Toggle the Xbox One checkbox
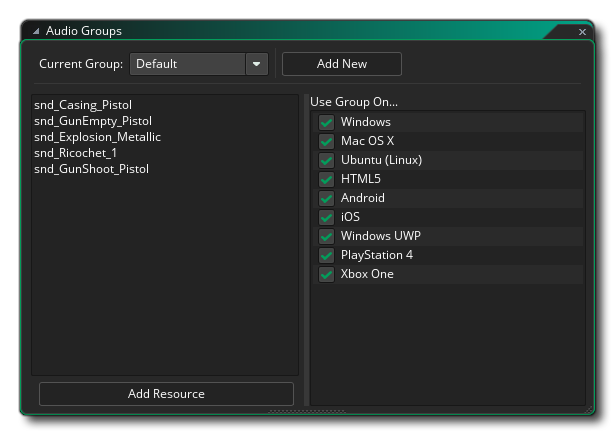Image resolution: width=615 pixels, height=435 pixels. [x=326, y=274]
